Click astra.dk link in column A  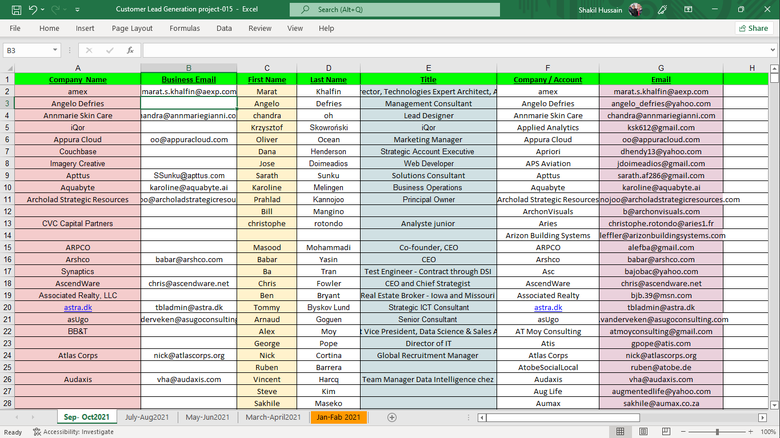(78, 308)
